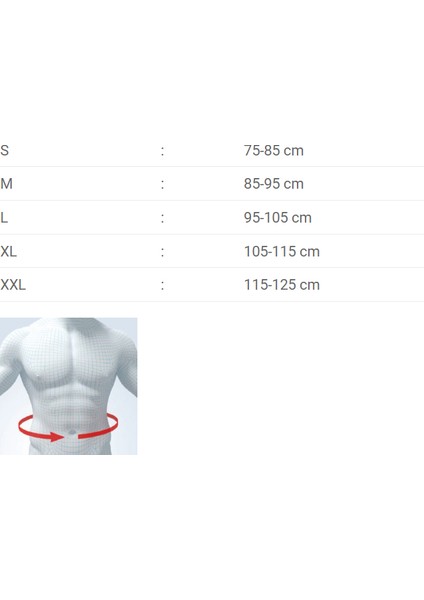Click the colon separator in the L row

coord(162,218)
